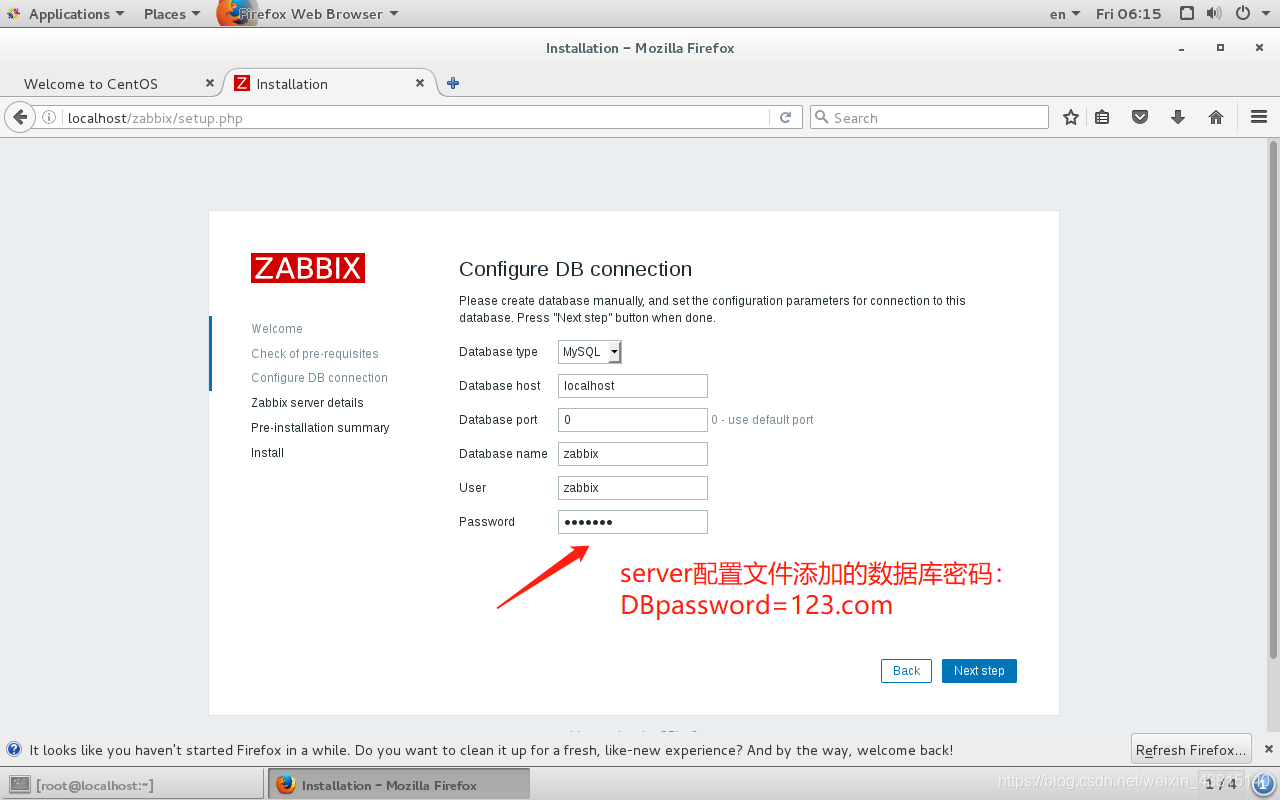
Task: Show bookmarks list icon
Action: tap(1102, 118)
